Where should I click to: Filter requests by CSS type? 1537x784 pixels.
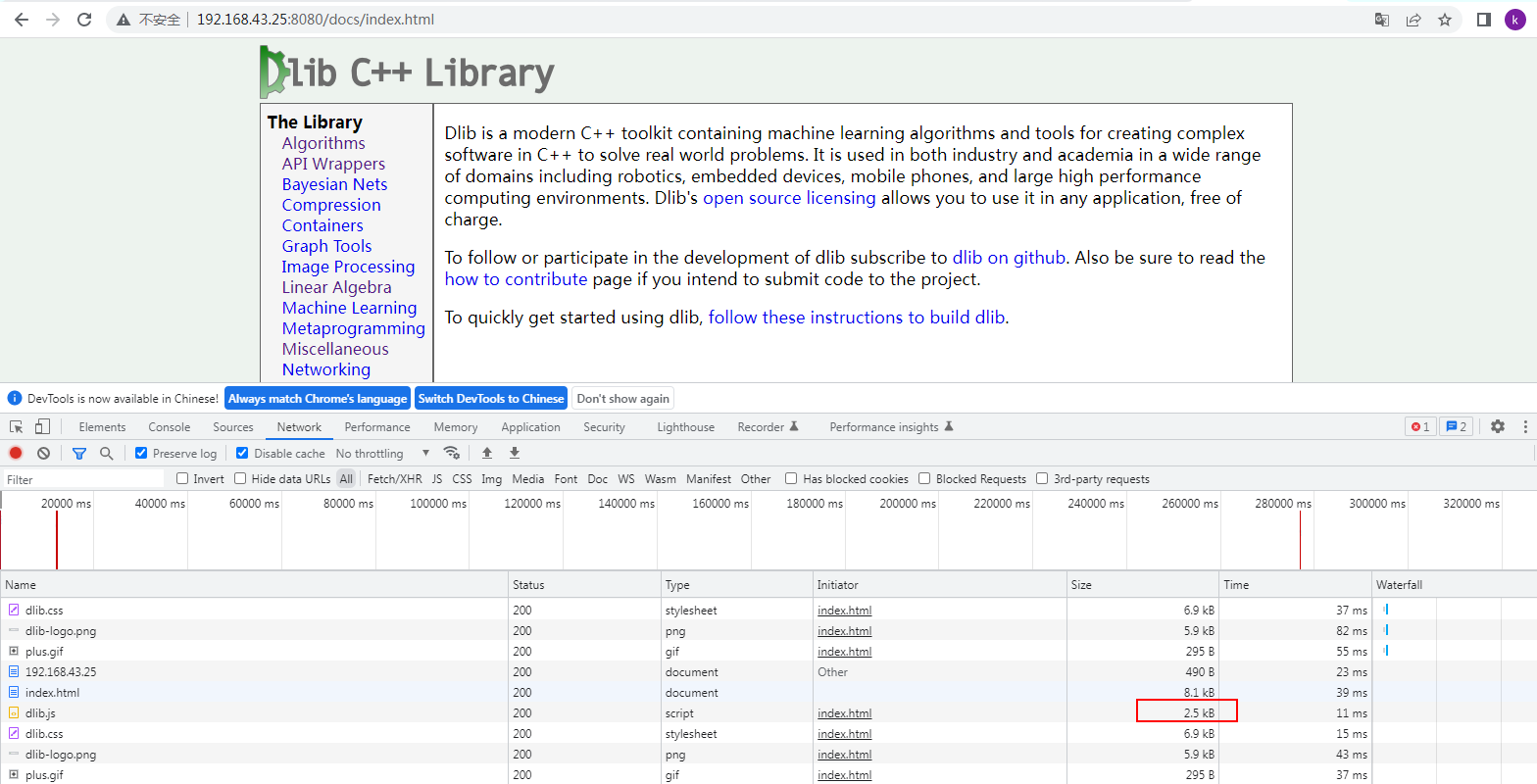click(x=463, y=479)
